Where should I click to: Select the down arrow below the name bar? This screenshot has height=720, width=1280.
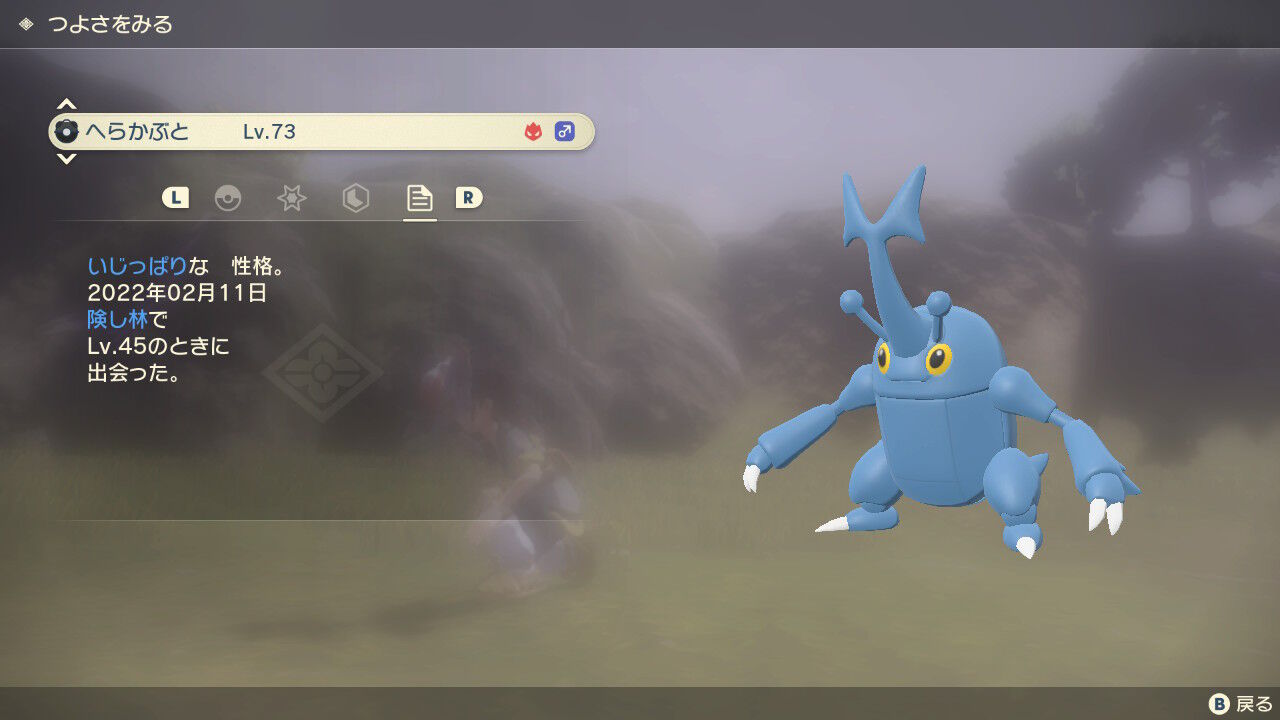[66, 158]
